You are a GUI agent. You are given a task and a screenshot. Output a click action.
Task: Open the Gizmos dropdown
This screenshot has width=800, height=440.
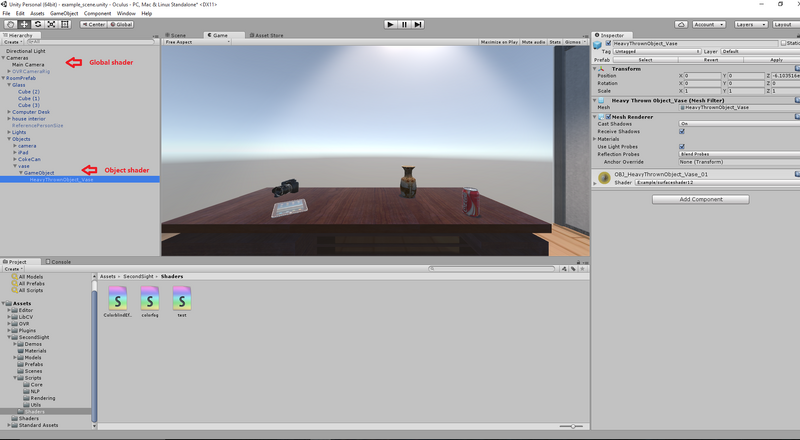[574, 42]
